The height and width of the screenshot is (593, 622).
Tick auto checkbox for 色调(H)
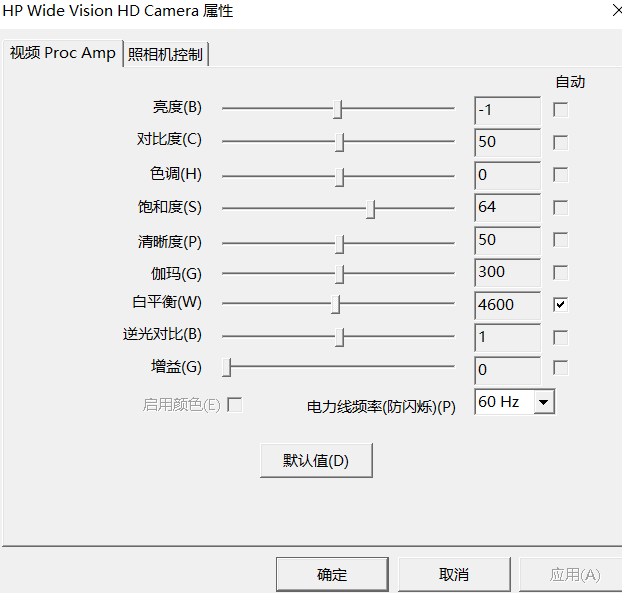pos(560,175)
